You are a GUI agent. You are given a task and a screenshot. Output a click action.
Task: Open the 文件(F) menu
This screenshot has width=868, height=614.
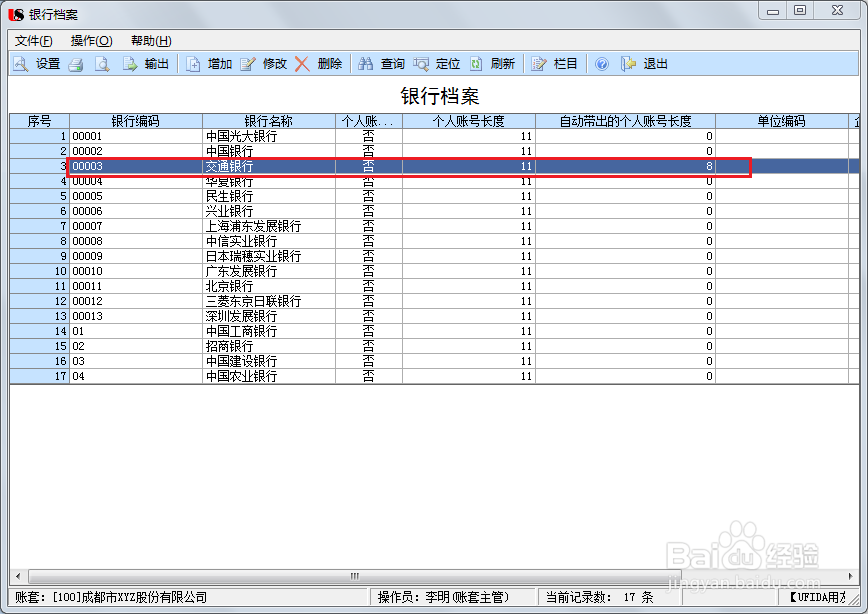click(34, 41)
